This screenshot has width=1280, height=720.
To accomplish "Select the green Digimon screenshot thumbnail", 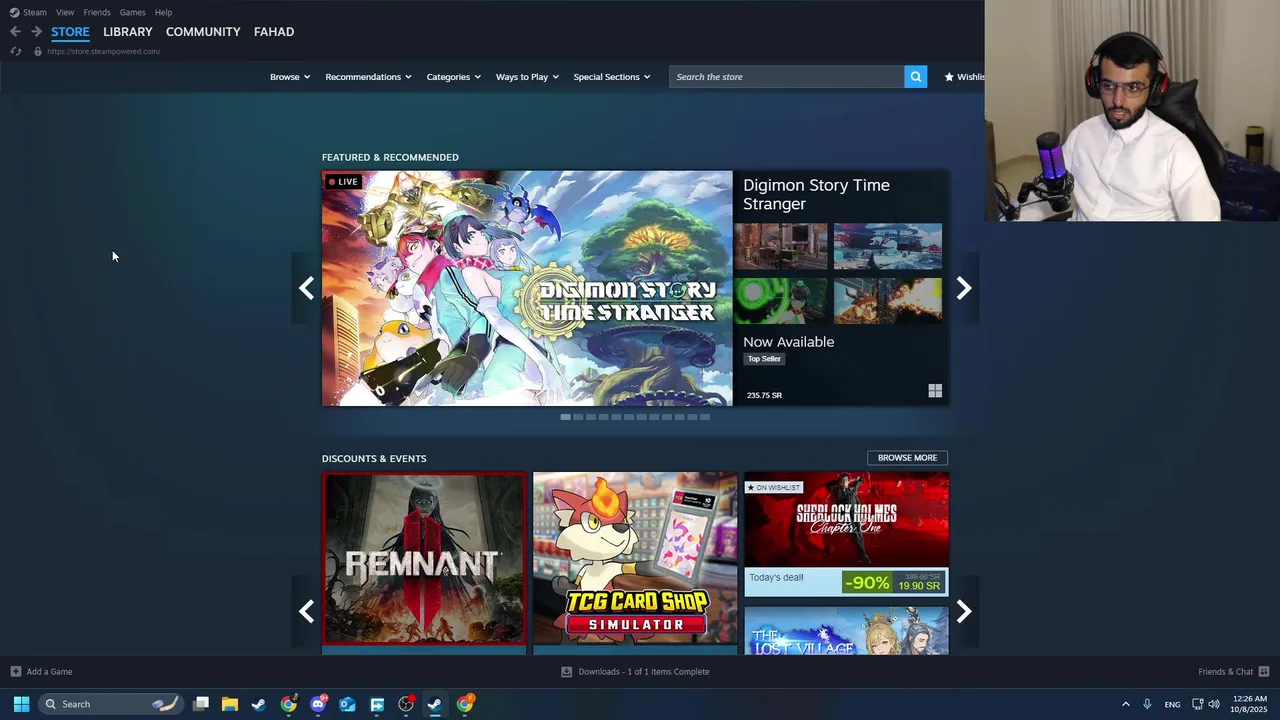I will pyautogui.click(x=781, y=301).
